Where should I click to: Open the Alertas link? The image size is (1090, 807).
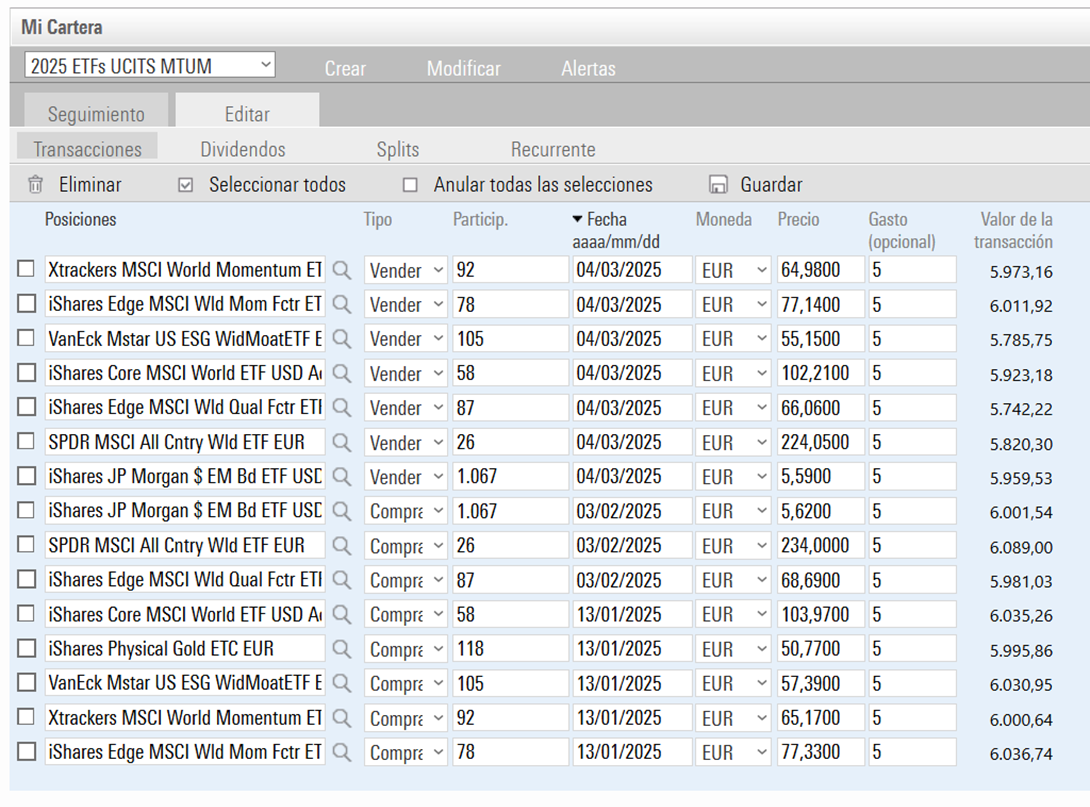(x=588, y=68)
